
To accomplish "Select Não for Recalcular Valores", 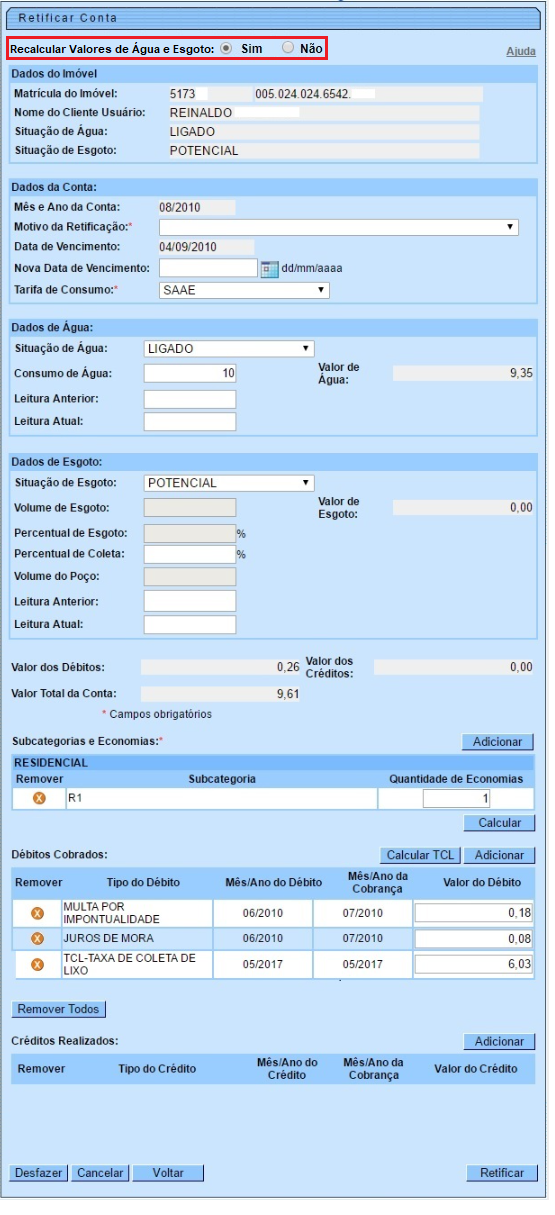I will (288, 48).
